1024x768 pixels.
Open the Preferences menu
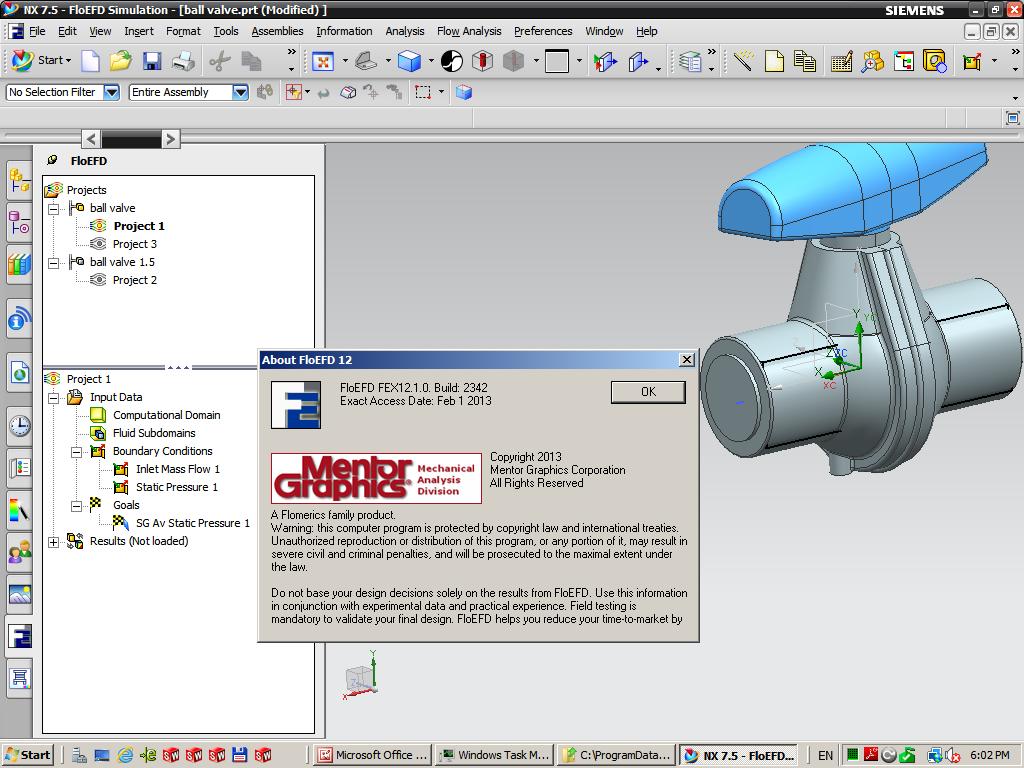tap(543, 31)
